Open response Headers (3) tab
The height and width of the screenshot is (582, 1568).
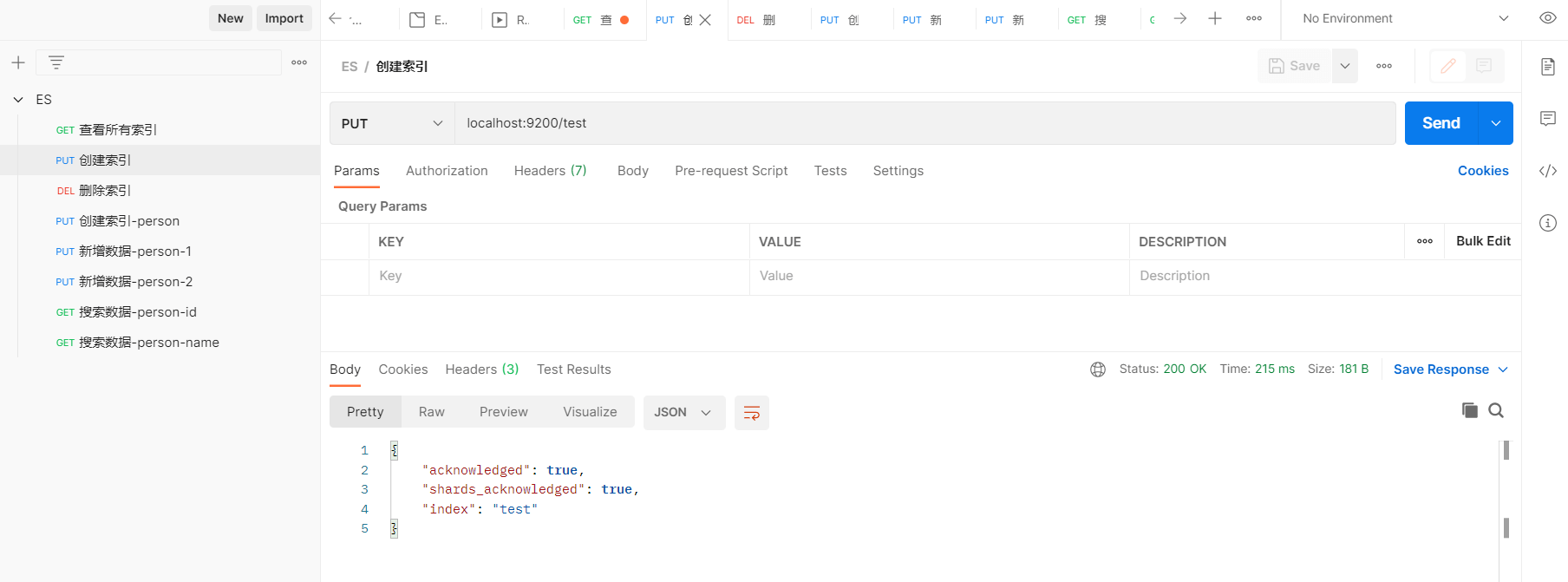pos(482,369)
